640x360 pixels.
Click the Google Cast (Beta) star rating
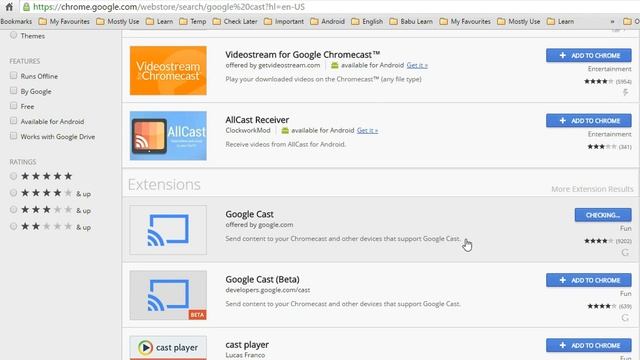(602, 306)
